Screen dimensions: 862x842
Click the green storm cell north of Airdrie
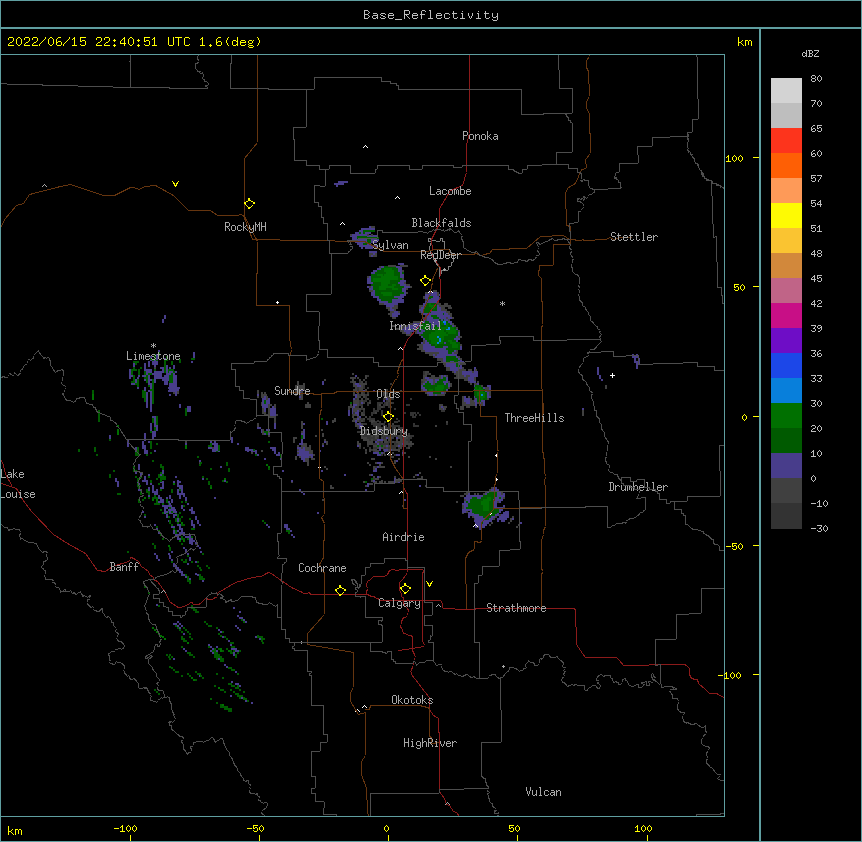point(484,506)
